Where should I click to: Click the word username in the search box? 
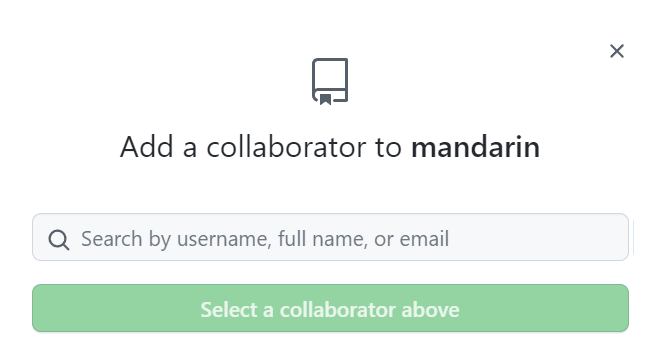[223, 239]
